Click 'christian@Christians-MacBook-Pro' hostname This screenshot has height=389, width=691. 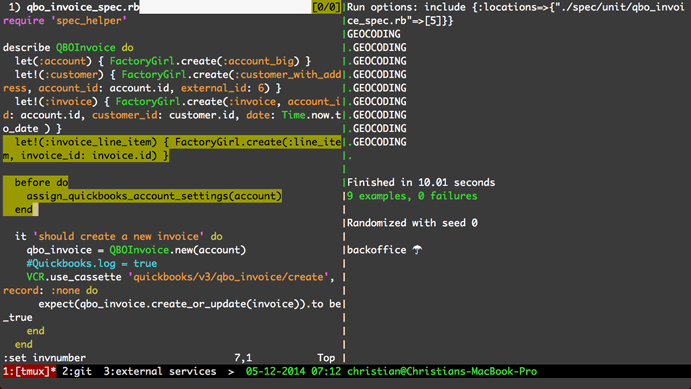pyautogui.click(x=442, y=371)
